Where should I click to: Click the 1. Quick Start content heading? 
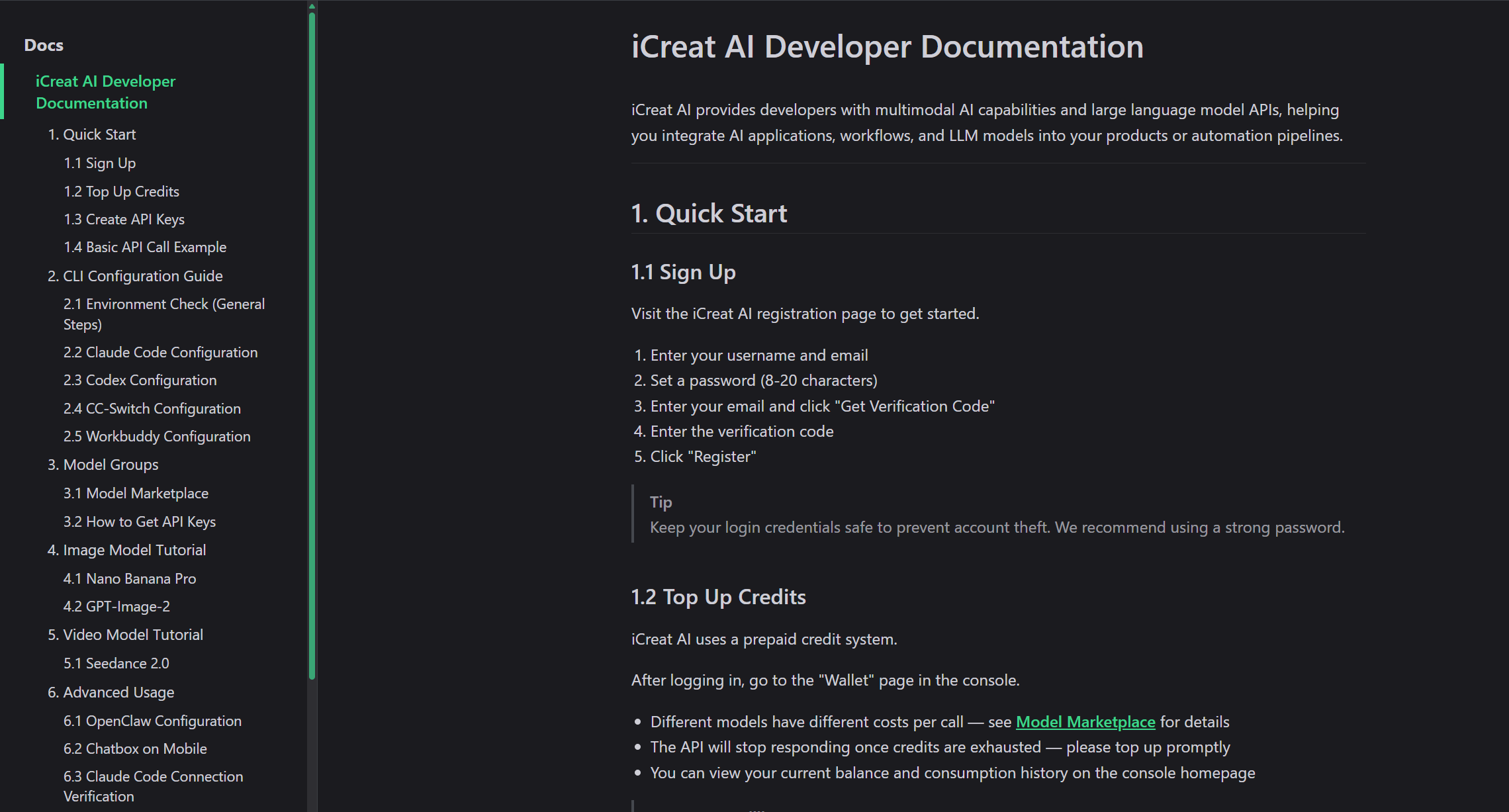pos(709,213)
